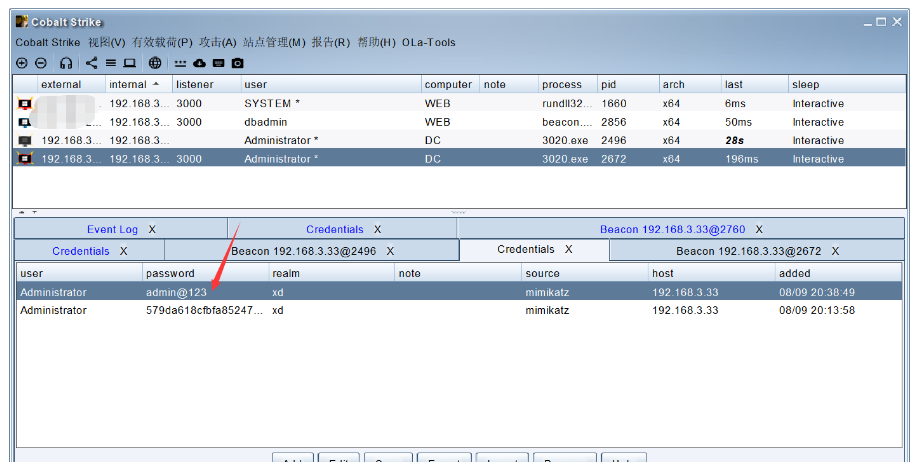Select credential with hash 579da618cfbfa85247...
Viewport: 915px width, 462px height.
(x=459, y=310)
